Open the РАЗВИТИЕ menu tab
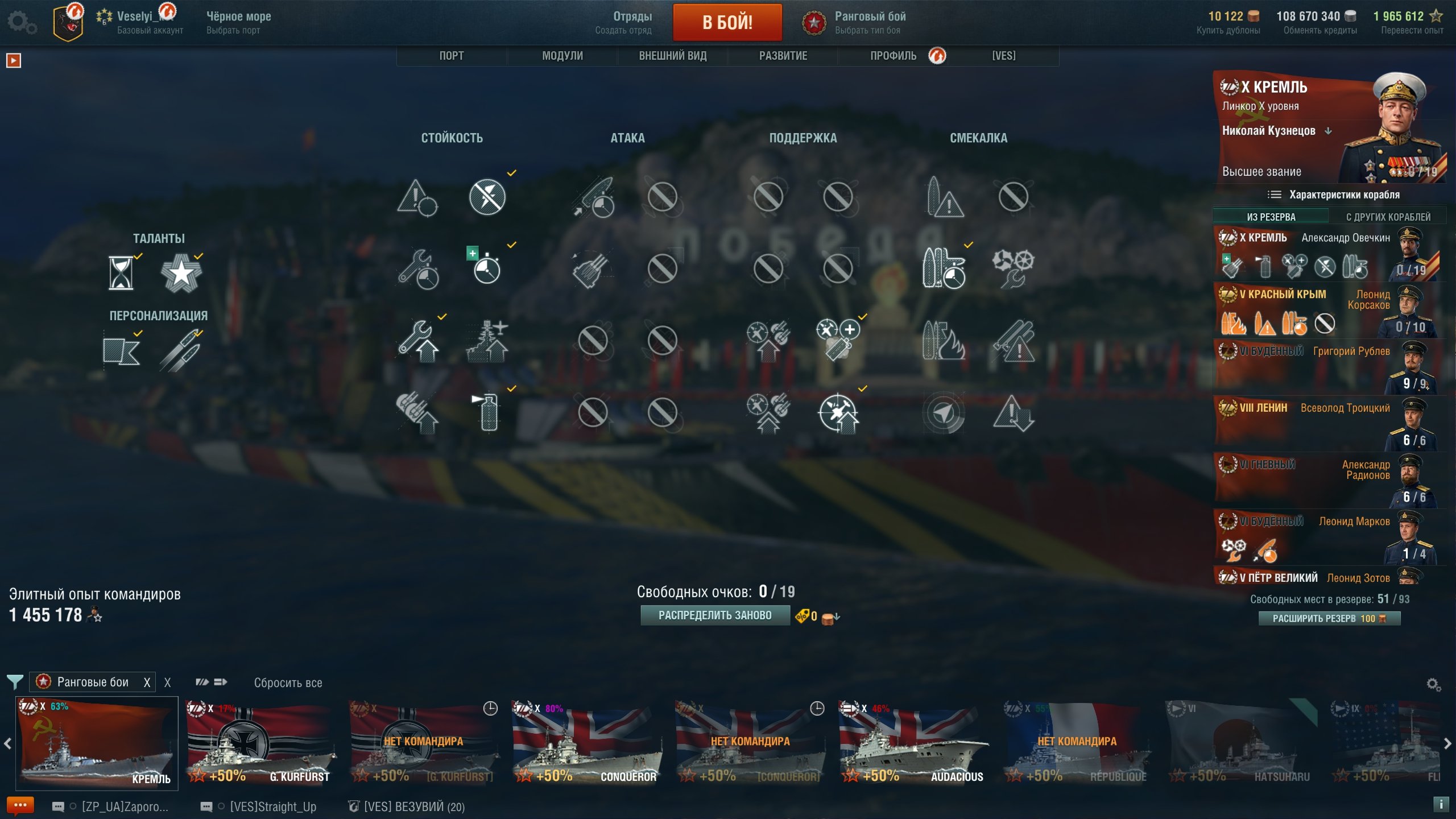The image size is (1456, 819). coord(783,56)
